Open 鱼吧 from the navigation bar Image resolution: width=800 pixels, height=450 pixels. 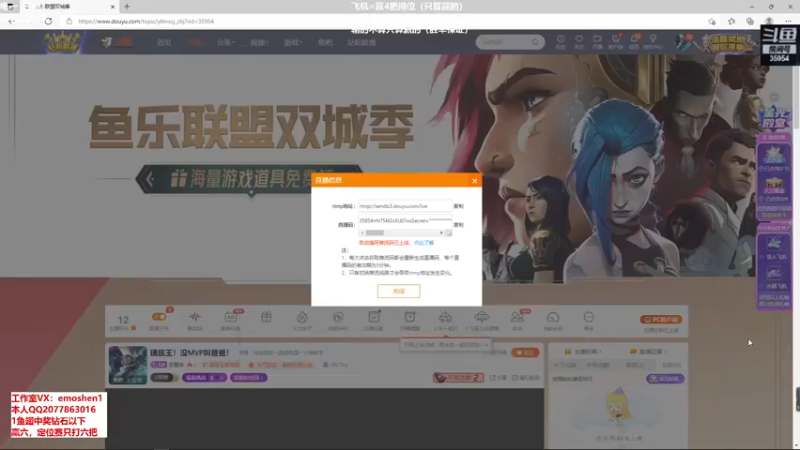[x=325, y=42]
